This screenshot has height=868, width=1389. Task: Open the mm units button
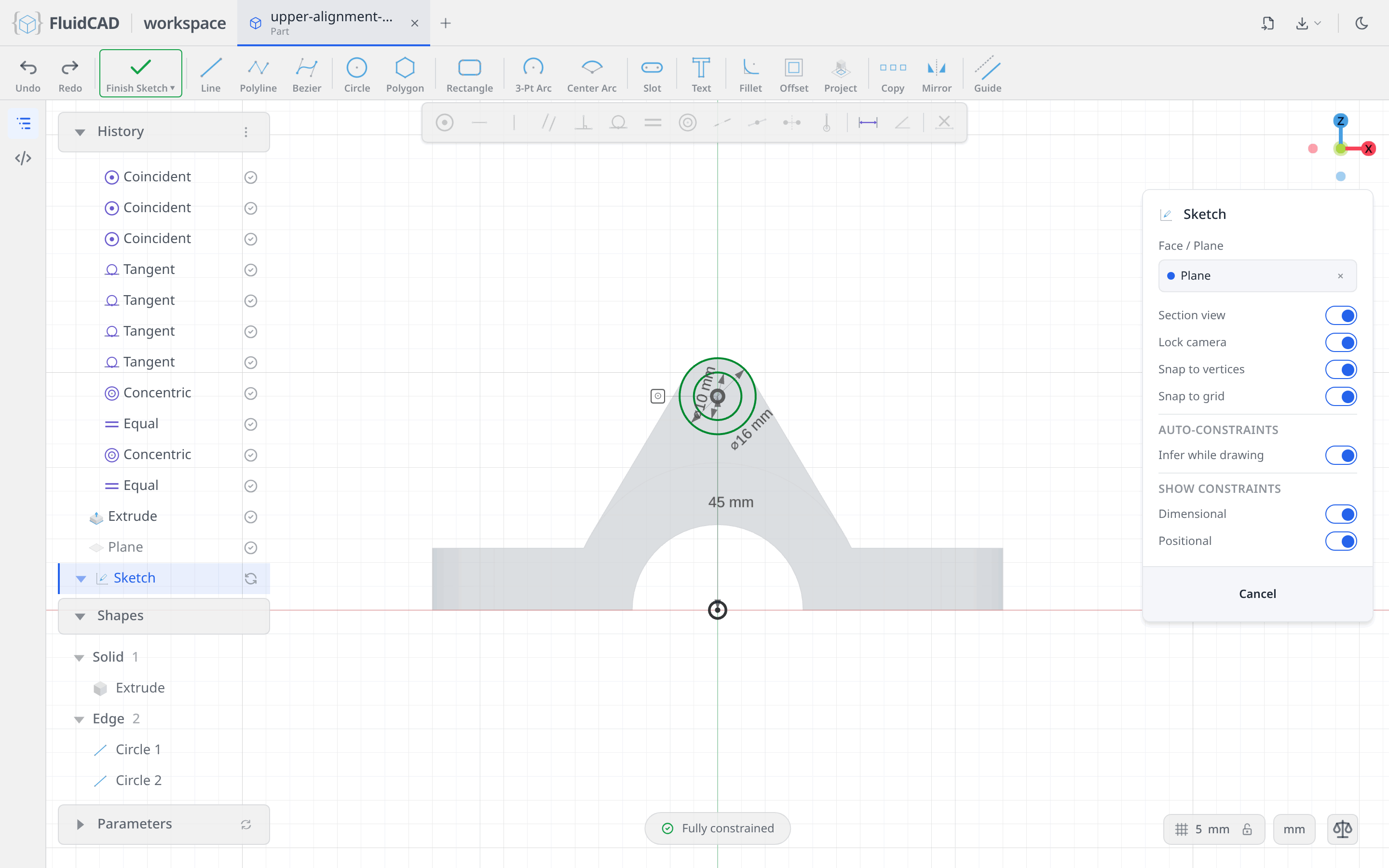pos(1294,829)
